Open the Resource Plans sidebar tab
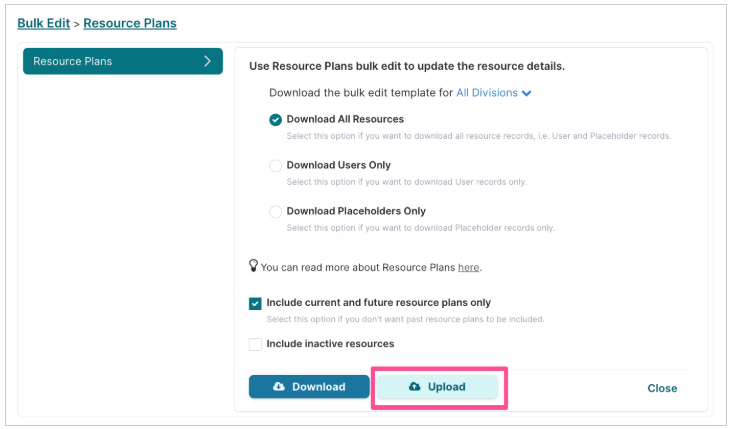Image resolution: width=731 pixels, height=429 pixels. [123, 61]
